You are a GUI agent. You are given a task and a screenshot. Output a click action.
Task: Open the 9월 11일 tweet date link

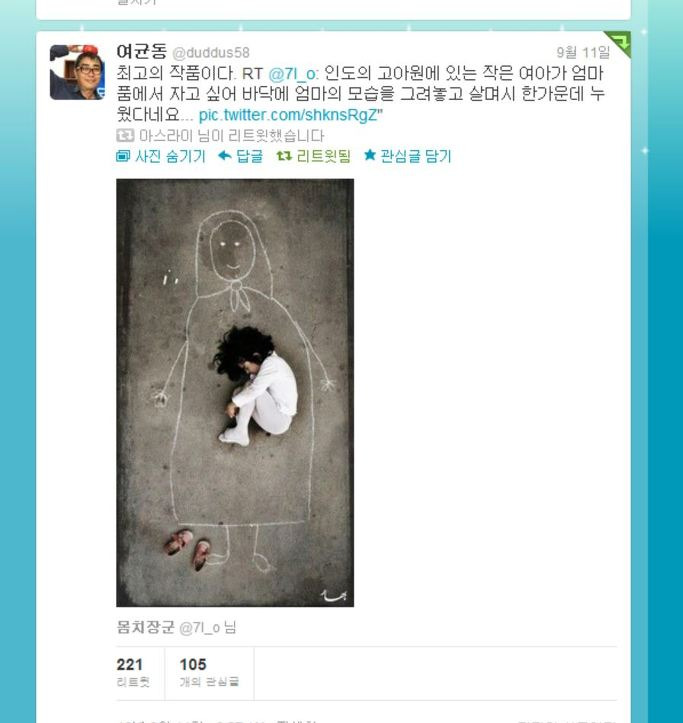tap(583, 53)
